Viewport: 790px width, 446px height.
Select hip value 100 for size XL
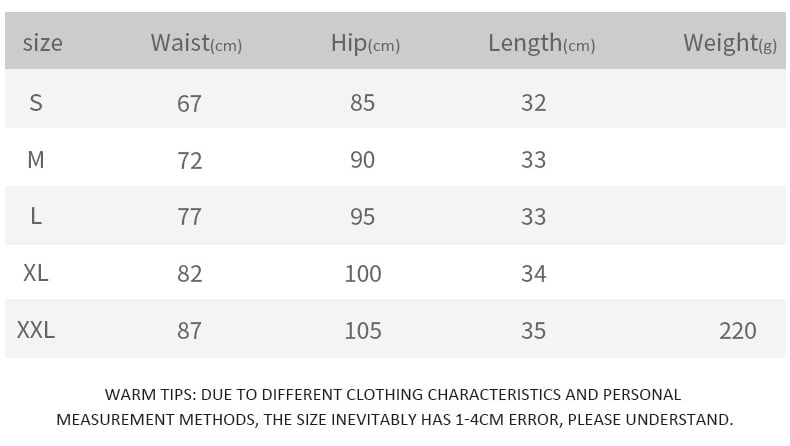click(x=363, y=273)
